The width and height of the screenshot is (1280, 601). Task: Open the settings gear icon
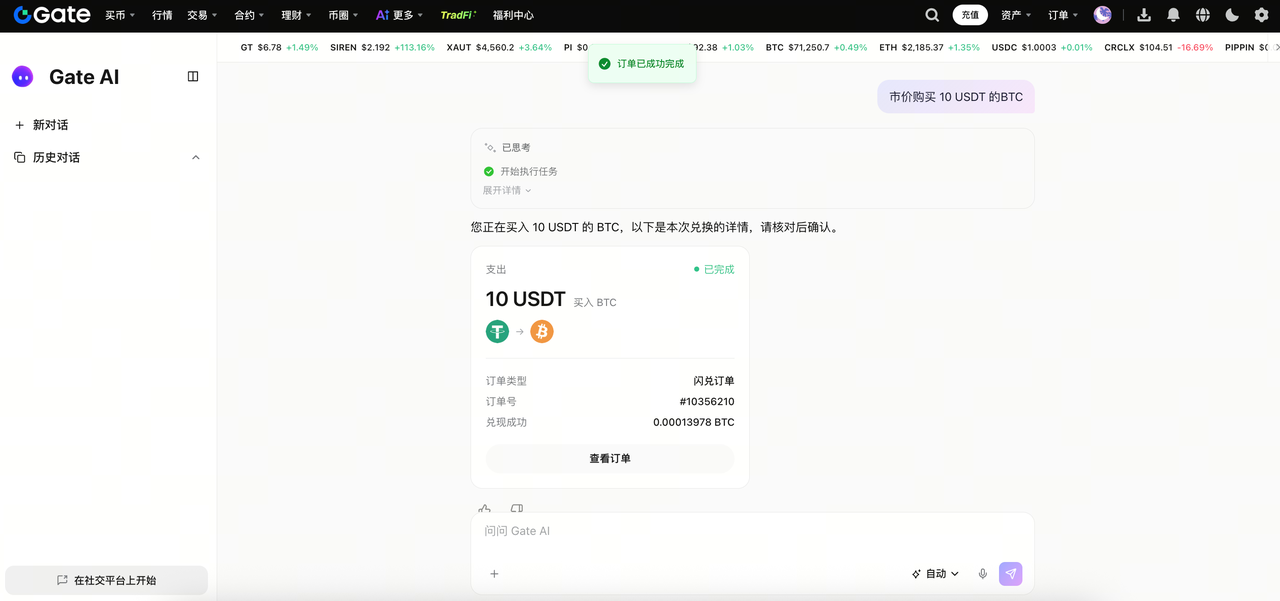[1261, 15]
